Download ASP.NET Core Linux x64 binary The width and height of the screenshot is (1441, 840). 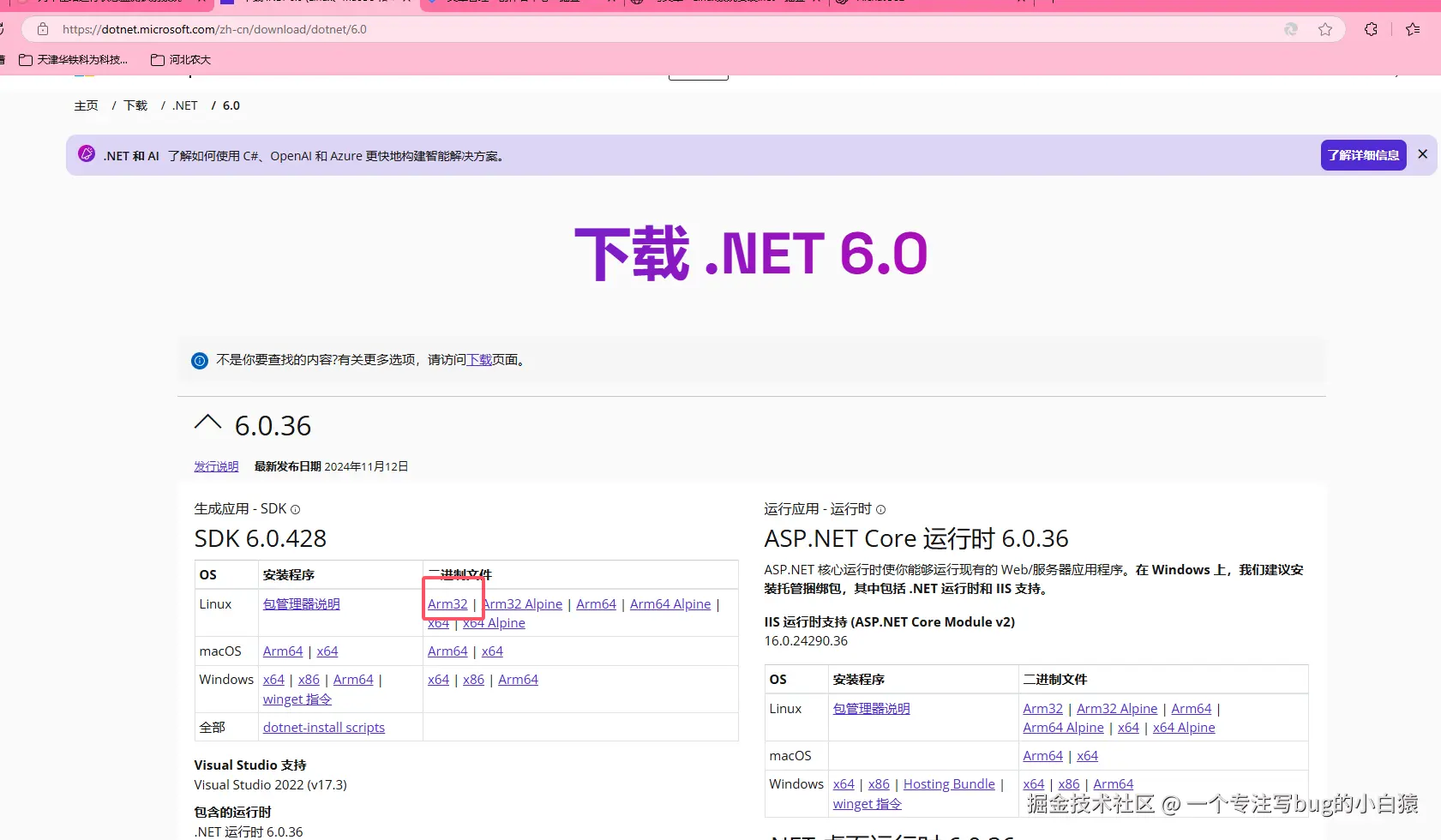click(x=1128, y=728)
